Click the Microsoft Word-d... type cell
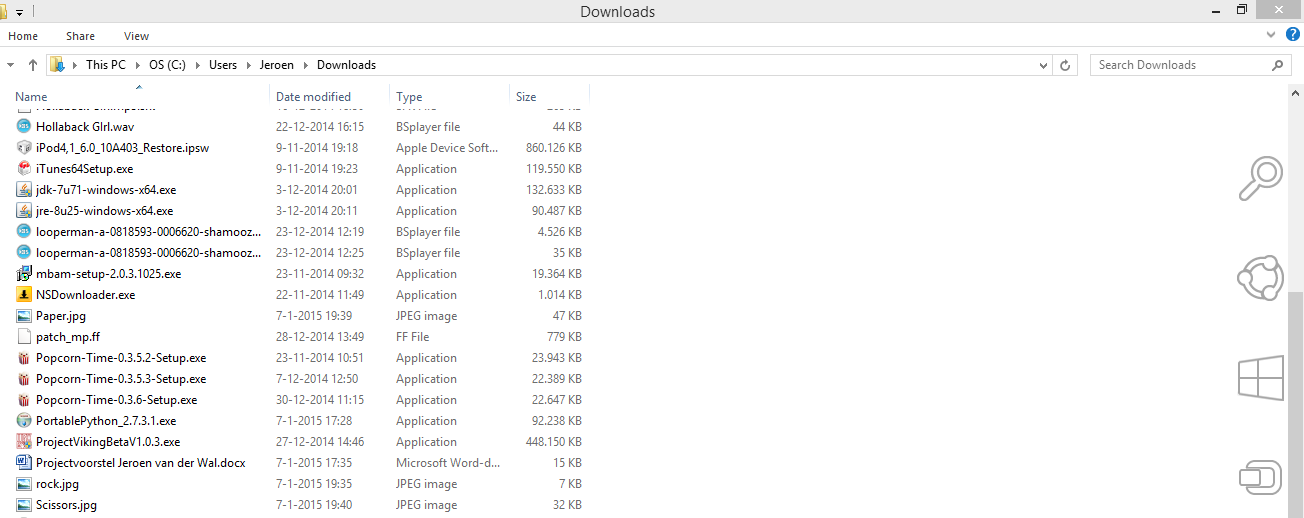The width and height of the screenshot is (1304, 518). (x=447, y=463)
